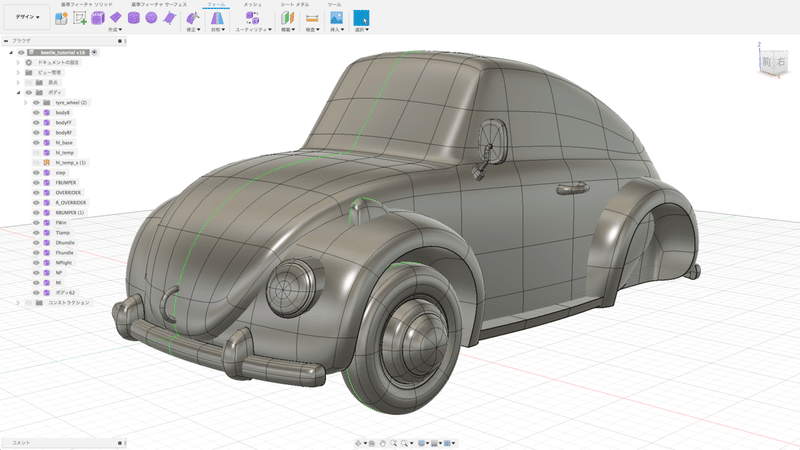Switch to the メッシュ tab
This screenshot has width=800, height=450.
pos(252,5)
